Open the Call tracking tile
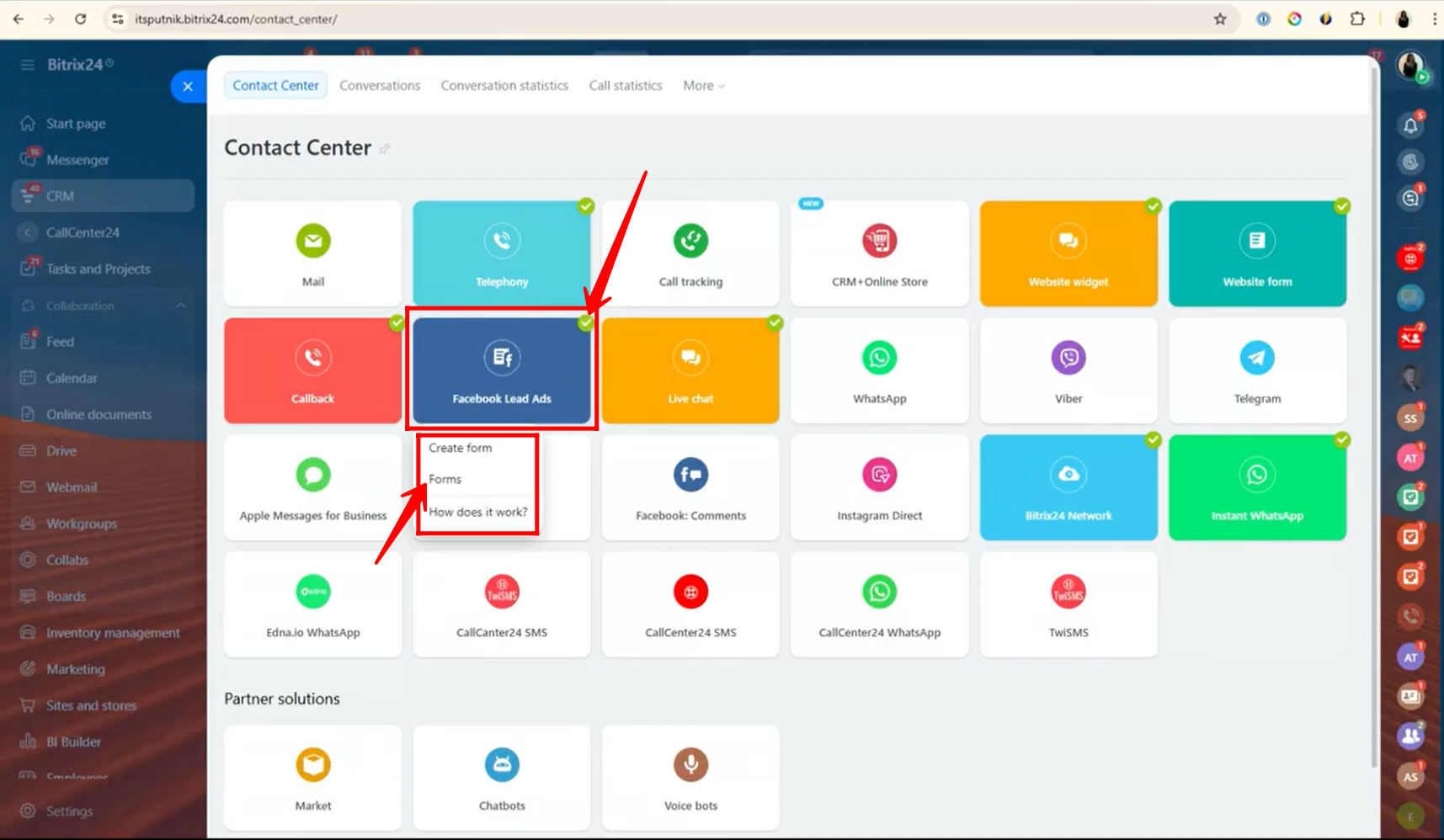Image resolution: width=1444 pixels, height=840 pixels. (x=690, y=253)
